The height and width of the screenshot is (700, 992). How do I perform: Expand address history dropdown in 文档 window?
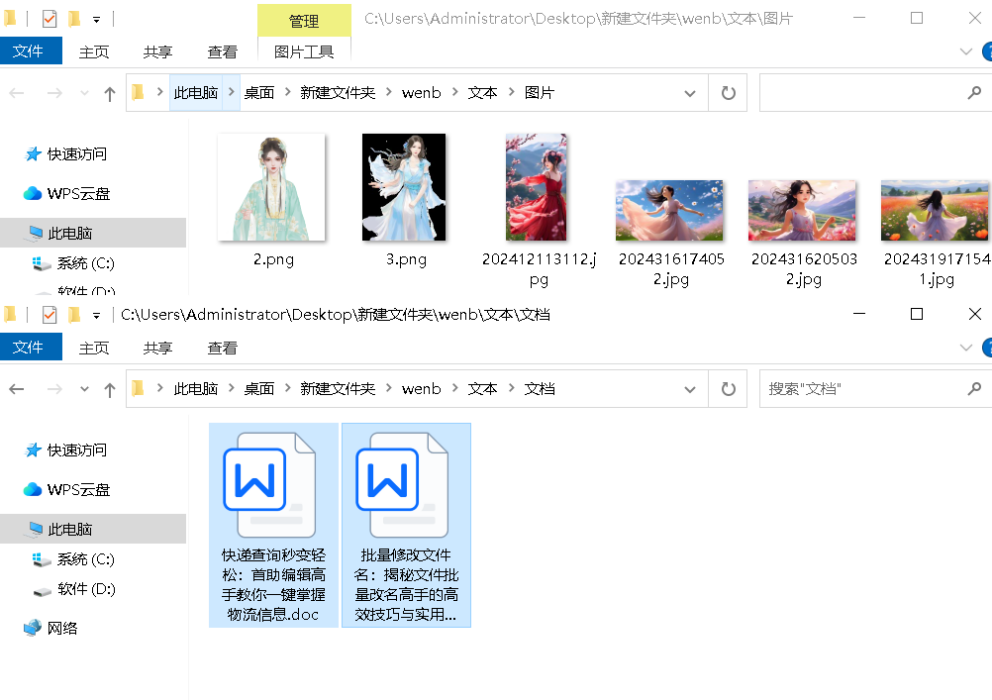690,389
